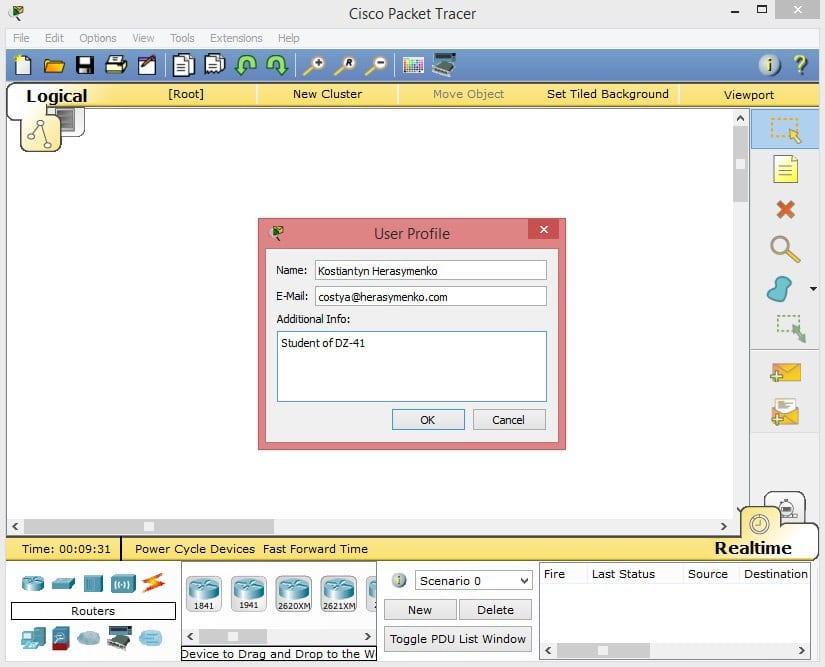Select the 2620XM router device
825x667 pixels.
pos(294,593)
